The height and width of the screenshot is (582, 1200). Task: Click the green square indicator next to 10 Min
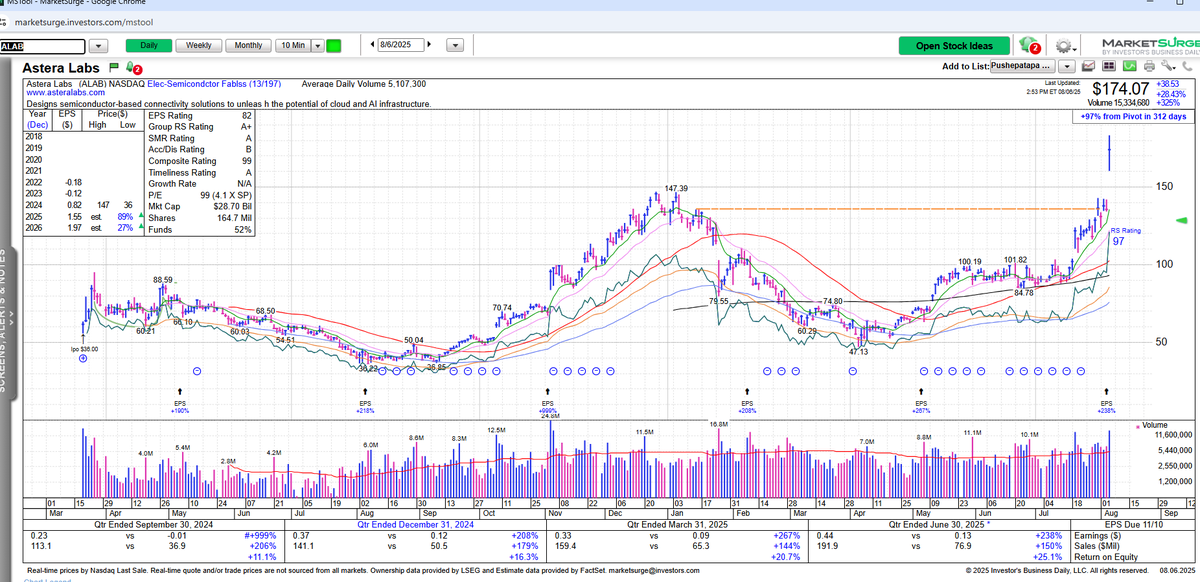point(334,45)
